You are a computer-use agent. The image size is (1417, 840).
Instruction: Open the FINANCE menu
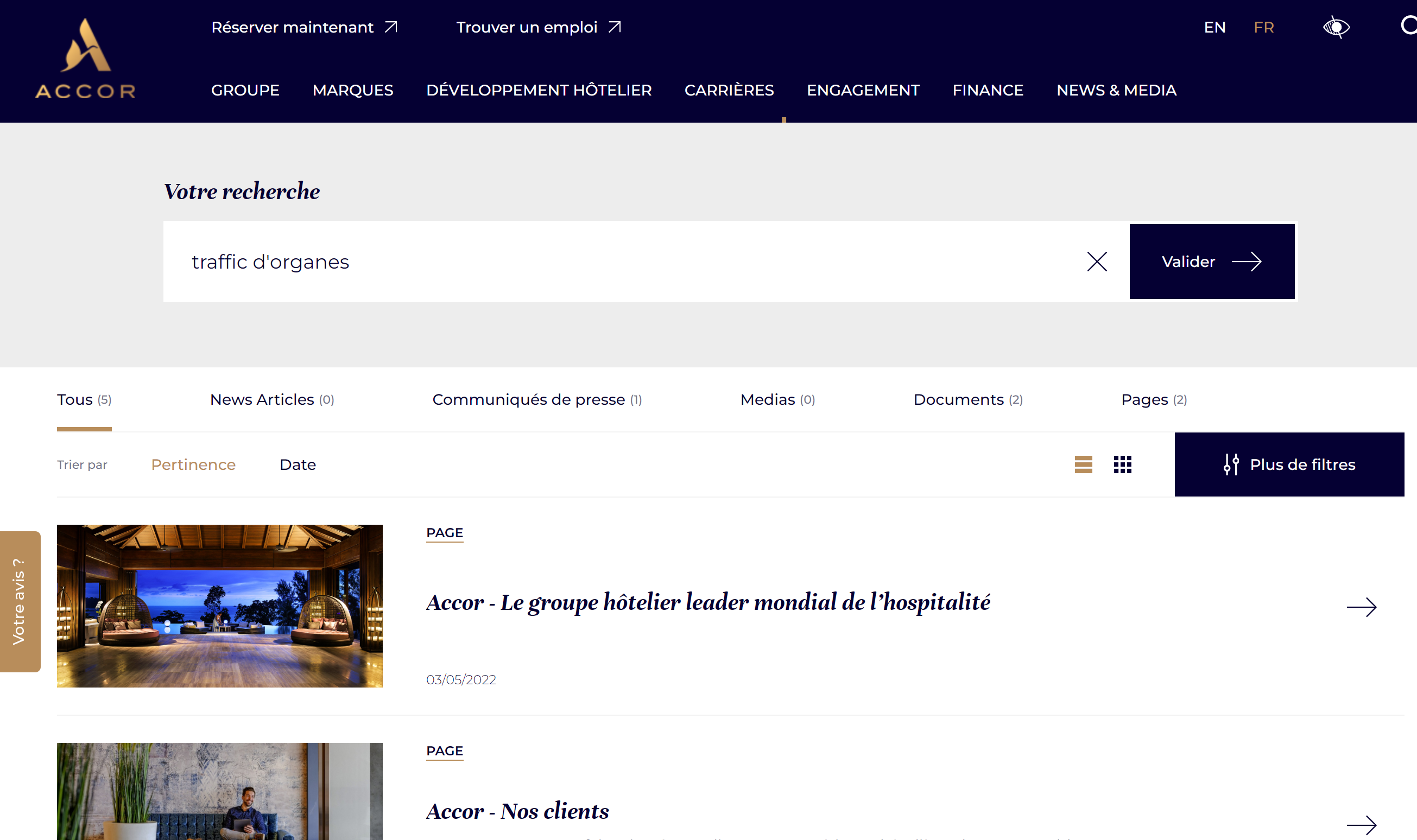pos(988,90)
